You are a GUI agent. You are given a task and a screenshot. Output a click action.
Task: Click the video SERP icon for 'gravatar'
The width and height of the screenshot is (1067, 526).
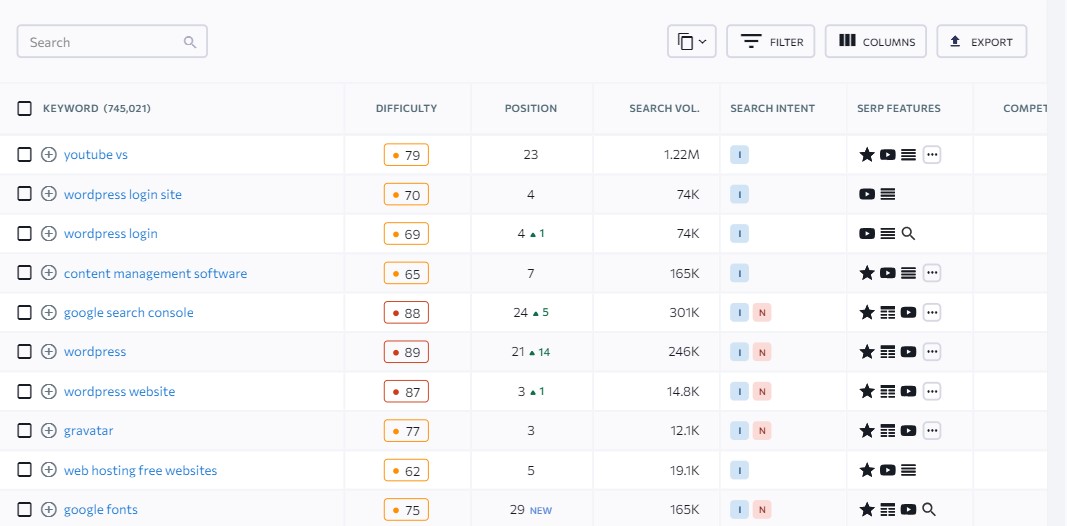908,431
